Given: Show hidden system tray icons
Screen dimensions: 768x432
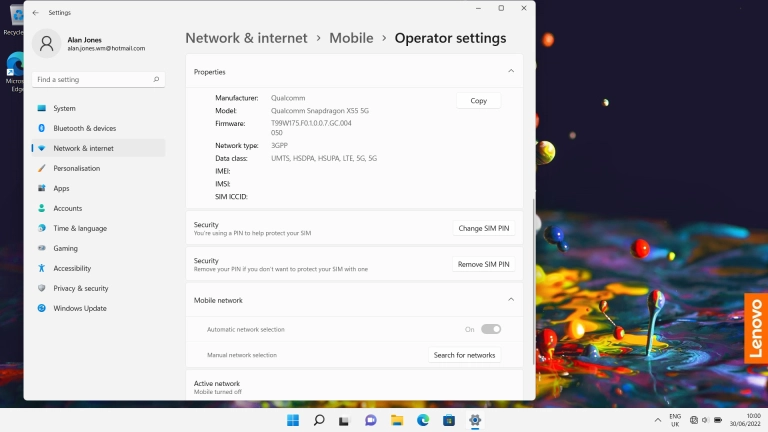Looking at the screenshot, I should coord(657,420).
